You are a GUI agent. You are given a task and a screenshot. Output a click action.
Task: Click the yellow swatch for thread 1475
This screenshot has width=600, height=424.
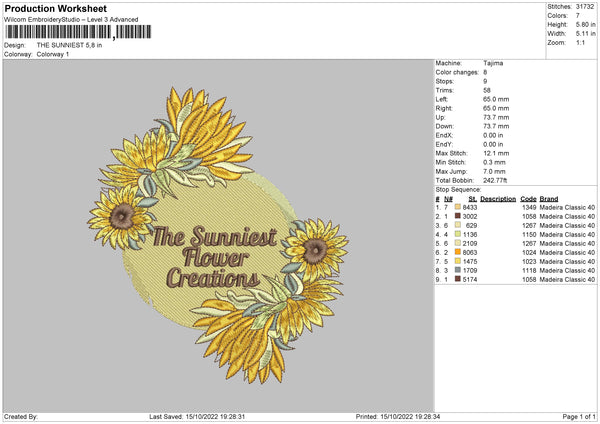point(458,261)
